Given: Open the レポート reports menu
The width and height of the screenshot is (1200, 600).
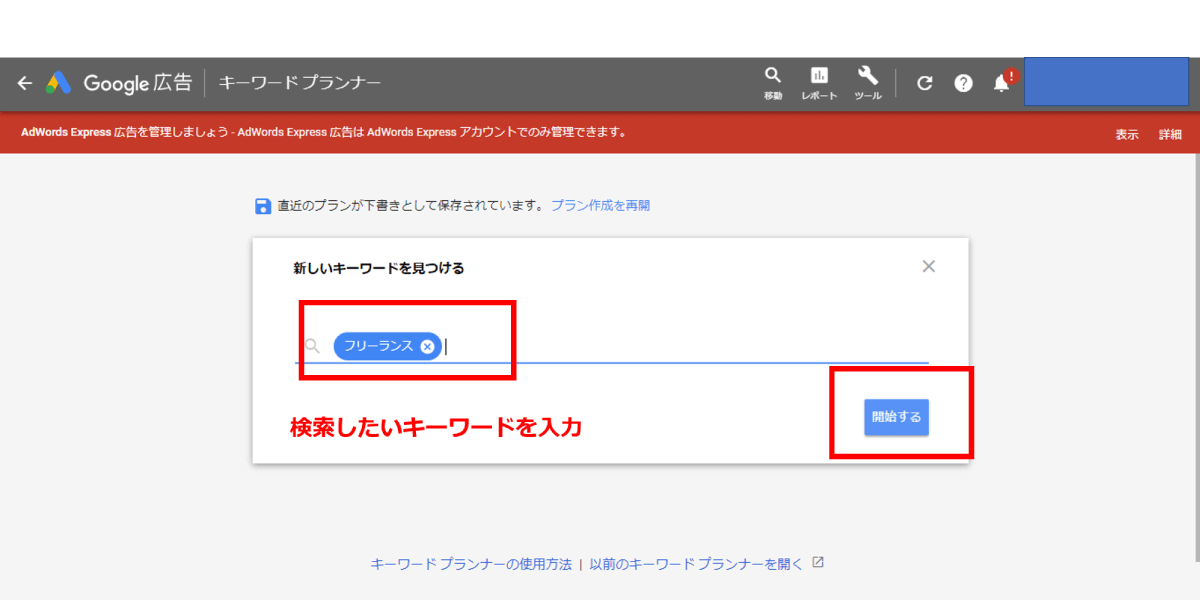Looking at the screenshot, I should click(x=819, y=84).
